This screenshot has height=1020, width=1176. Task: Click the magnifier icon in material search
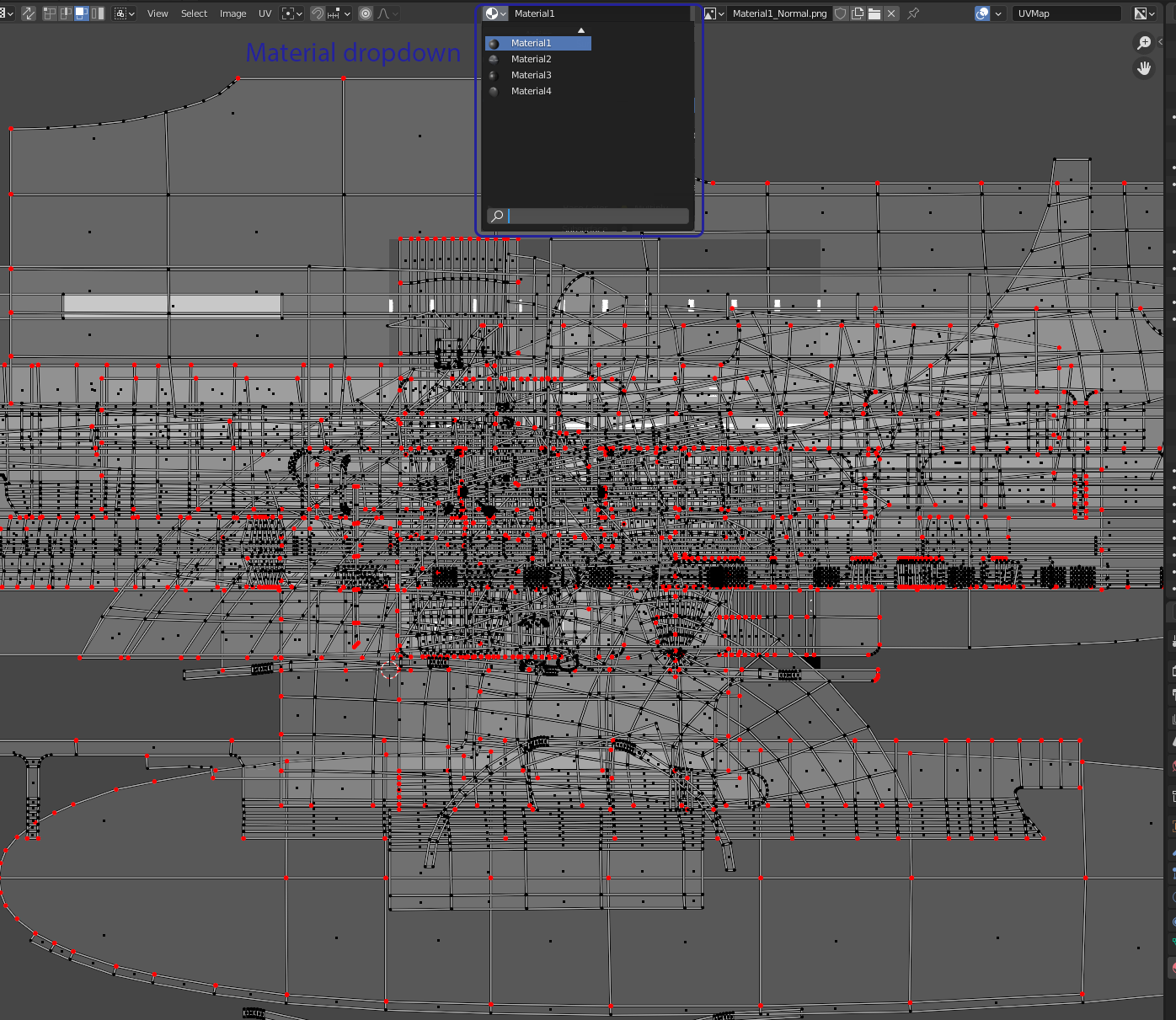tap(497, 216)
